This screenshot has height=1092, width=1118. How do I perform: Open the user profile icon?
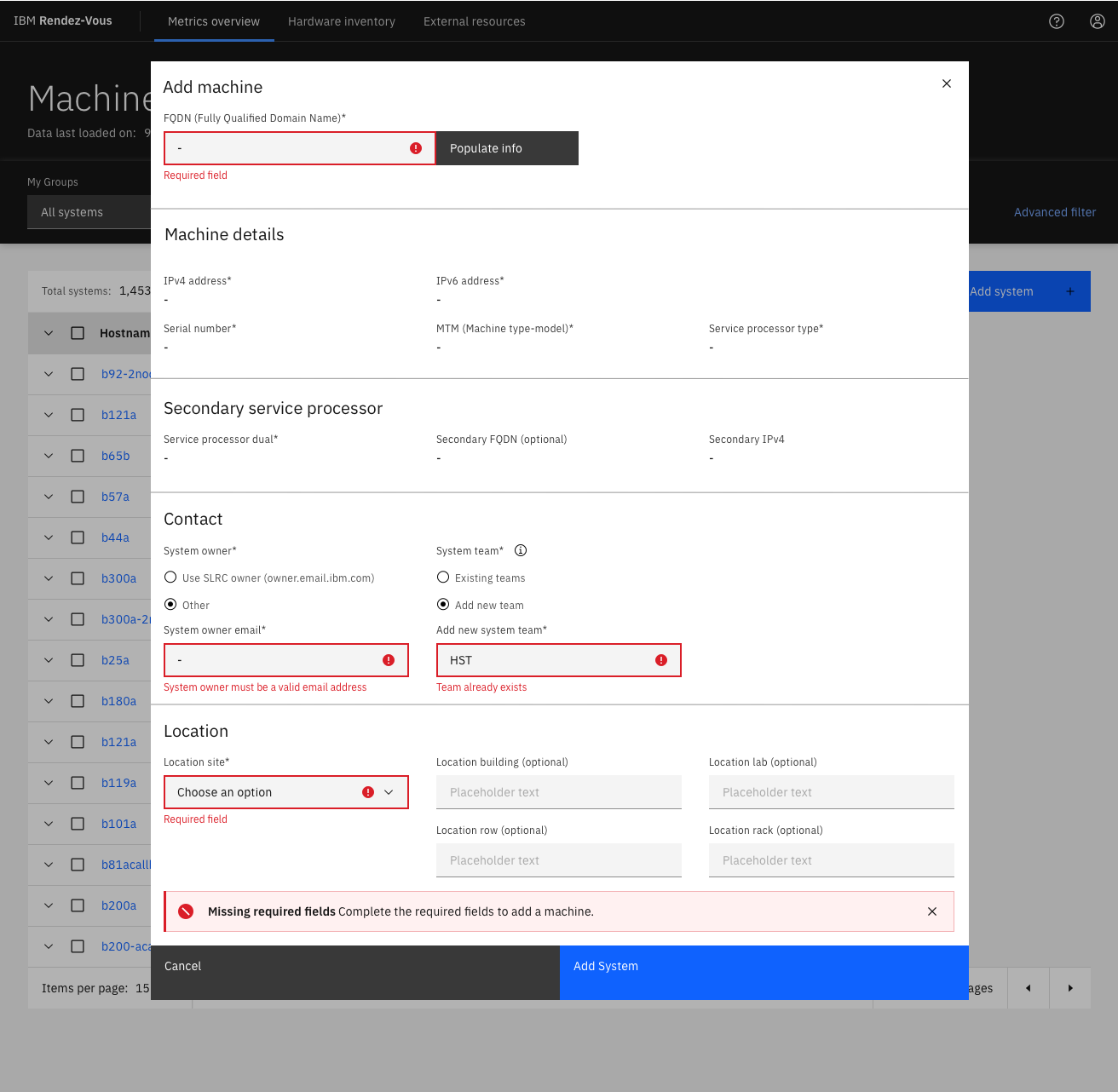[x=1098, y=21]
